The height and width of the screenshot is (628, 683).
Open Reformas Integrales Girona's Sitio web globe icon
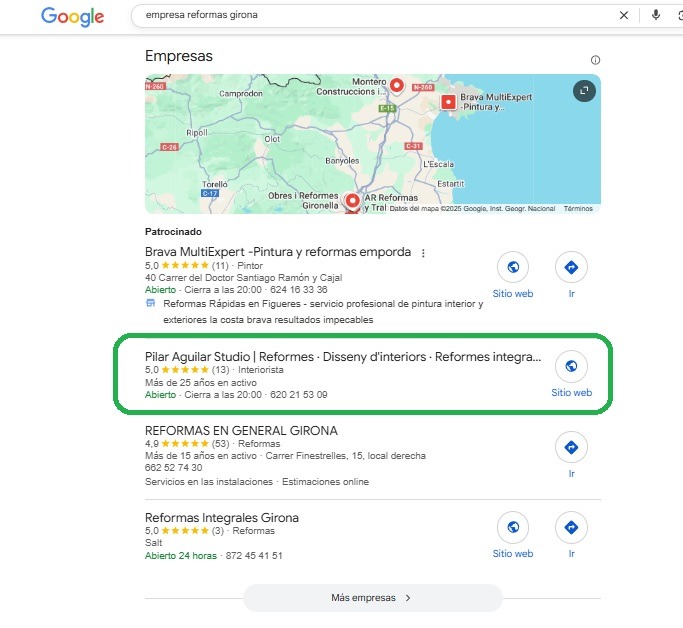(x=513, y=527)
